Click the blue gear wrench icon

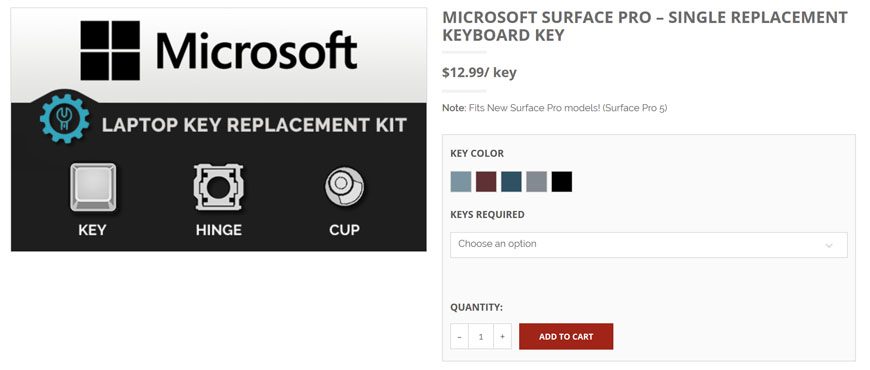tap(65, 119)
